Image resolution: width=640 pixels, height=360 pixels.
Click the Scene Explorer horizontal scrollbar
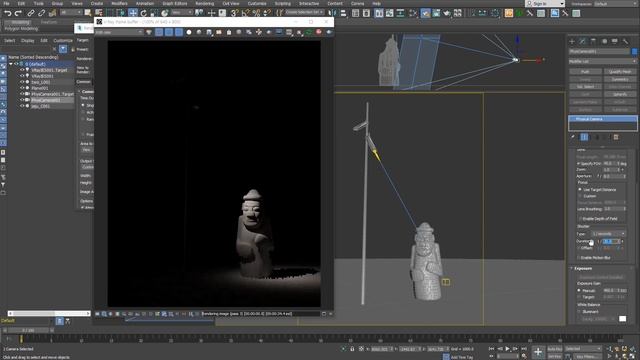pos(49,313)
